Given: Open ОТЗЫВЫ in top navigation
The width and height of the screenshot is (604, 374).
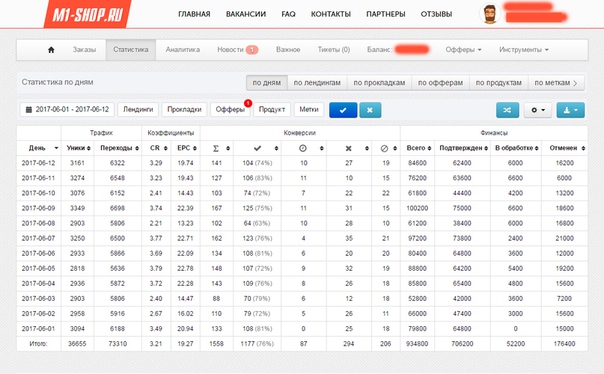Looking at the screenshot, I should click(436, 14).
